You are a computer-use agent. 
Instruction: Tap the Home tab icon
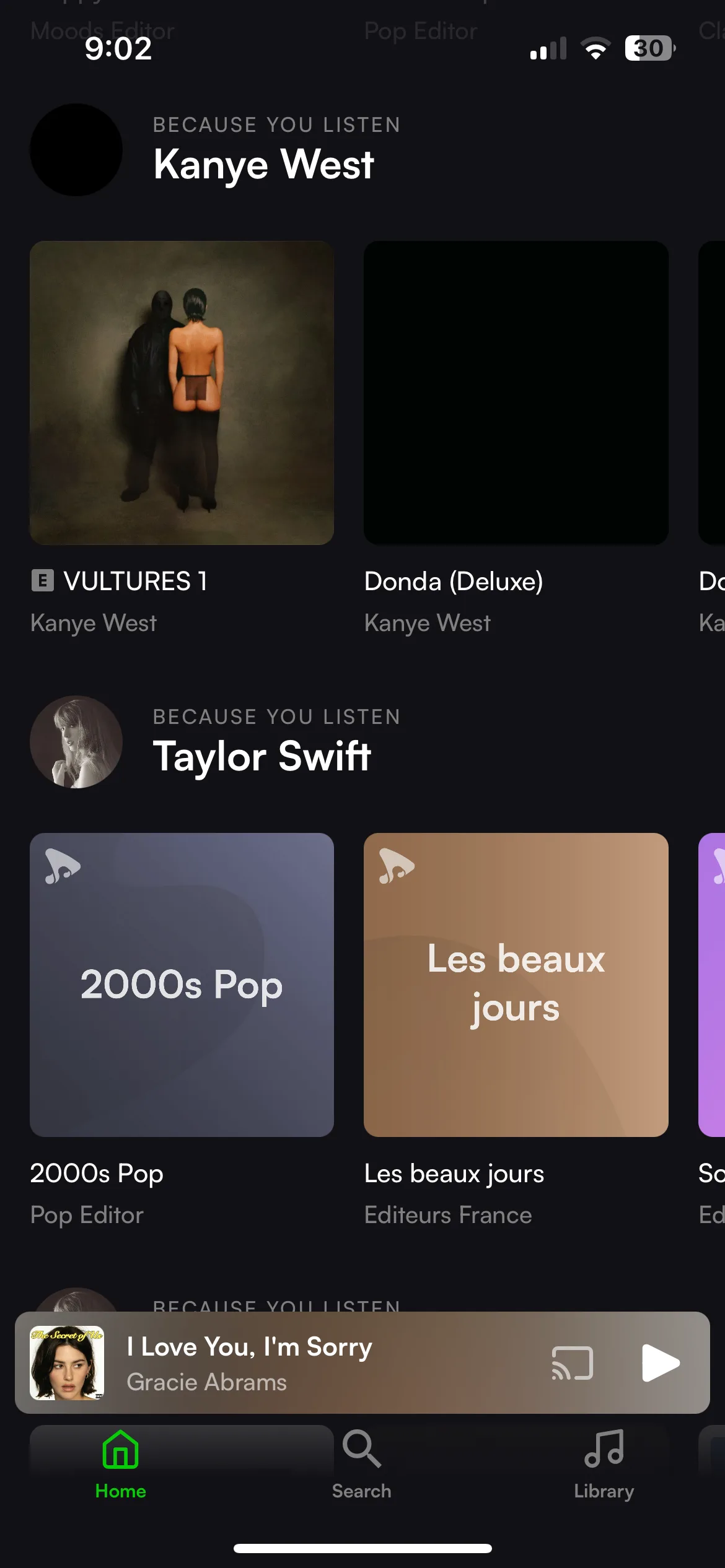(120, 1449)
